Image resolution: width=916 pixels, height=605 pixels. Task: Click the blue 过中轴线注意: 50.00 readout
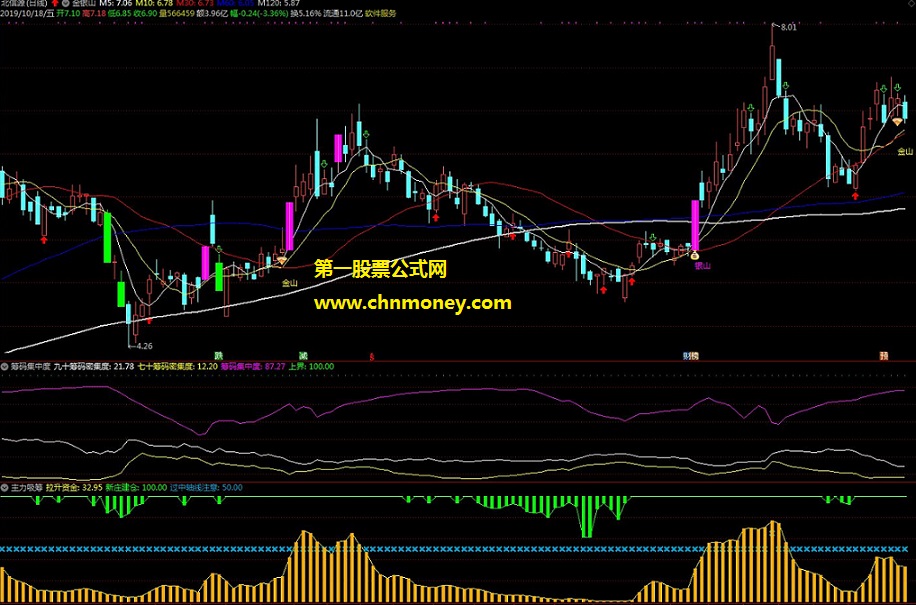coord(206,486)
